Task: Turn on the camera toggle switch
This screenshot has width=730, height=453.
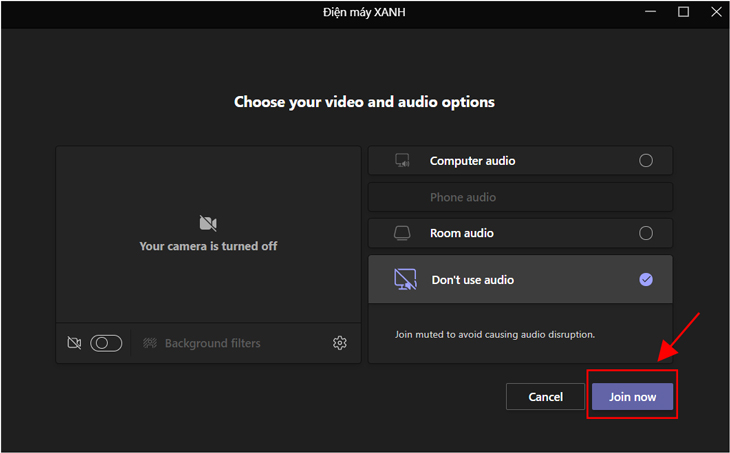Action: [106, 343]
